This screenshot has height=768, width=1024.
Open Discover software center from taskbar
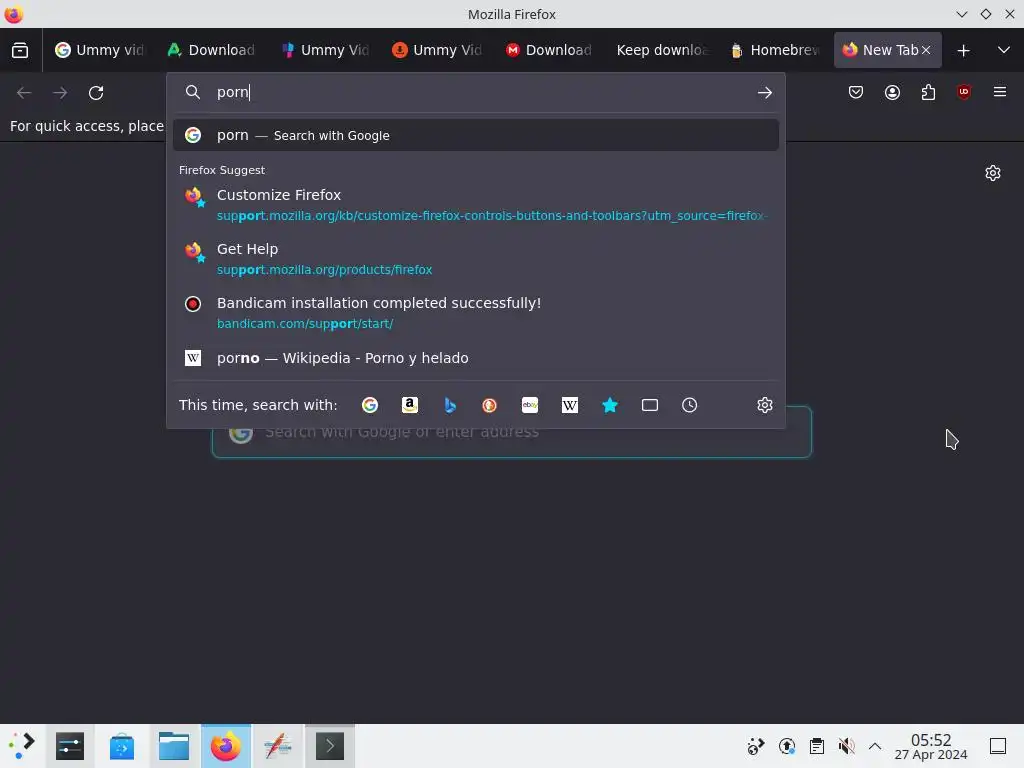pos(121,746)
